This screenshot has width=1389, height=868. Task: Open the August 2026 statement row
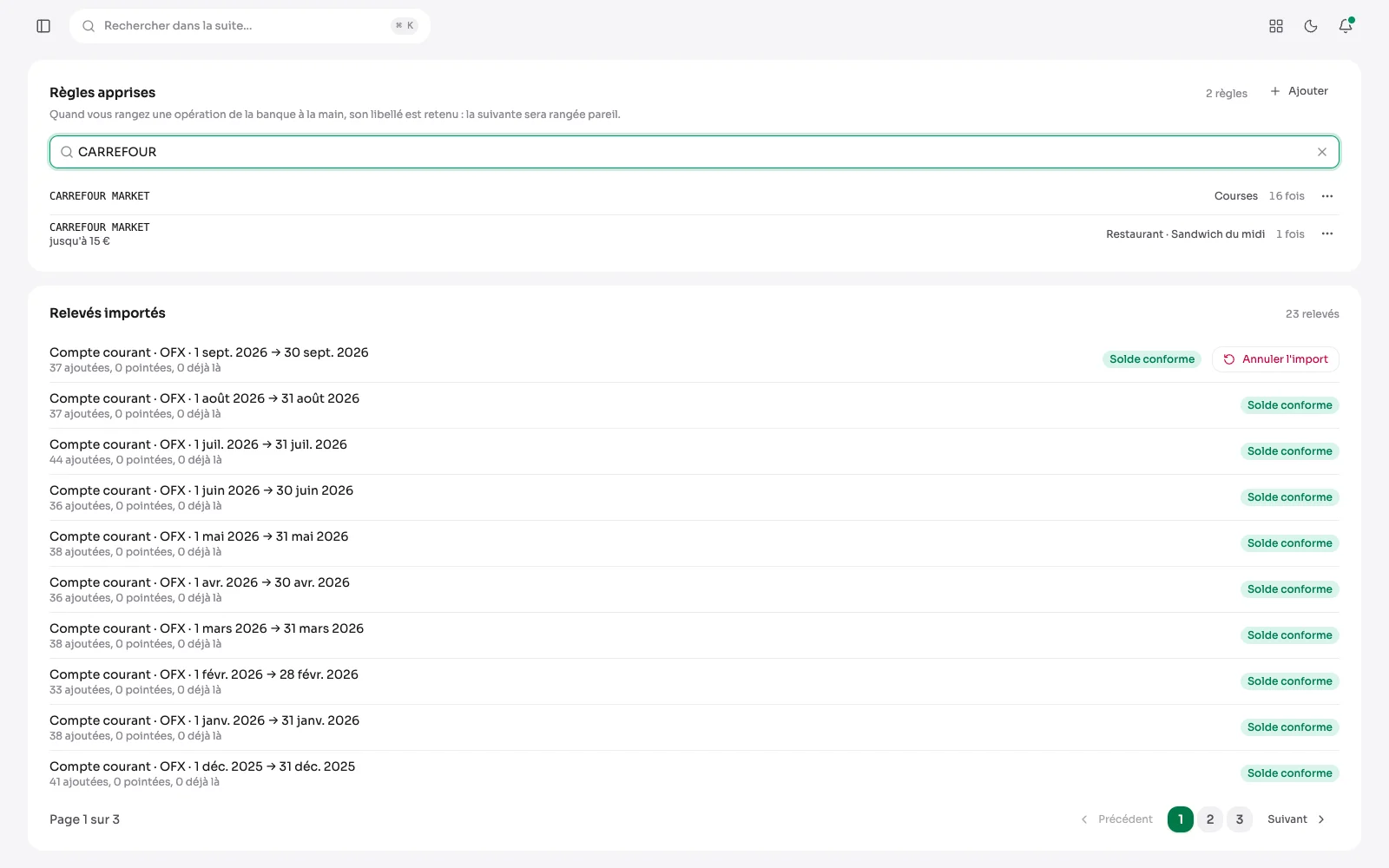coord(694,405)
